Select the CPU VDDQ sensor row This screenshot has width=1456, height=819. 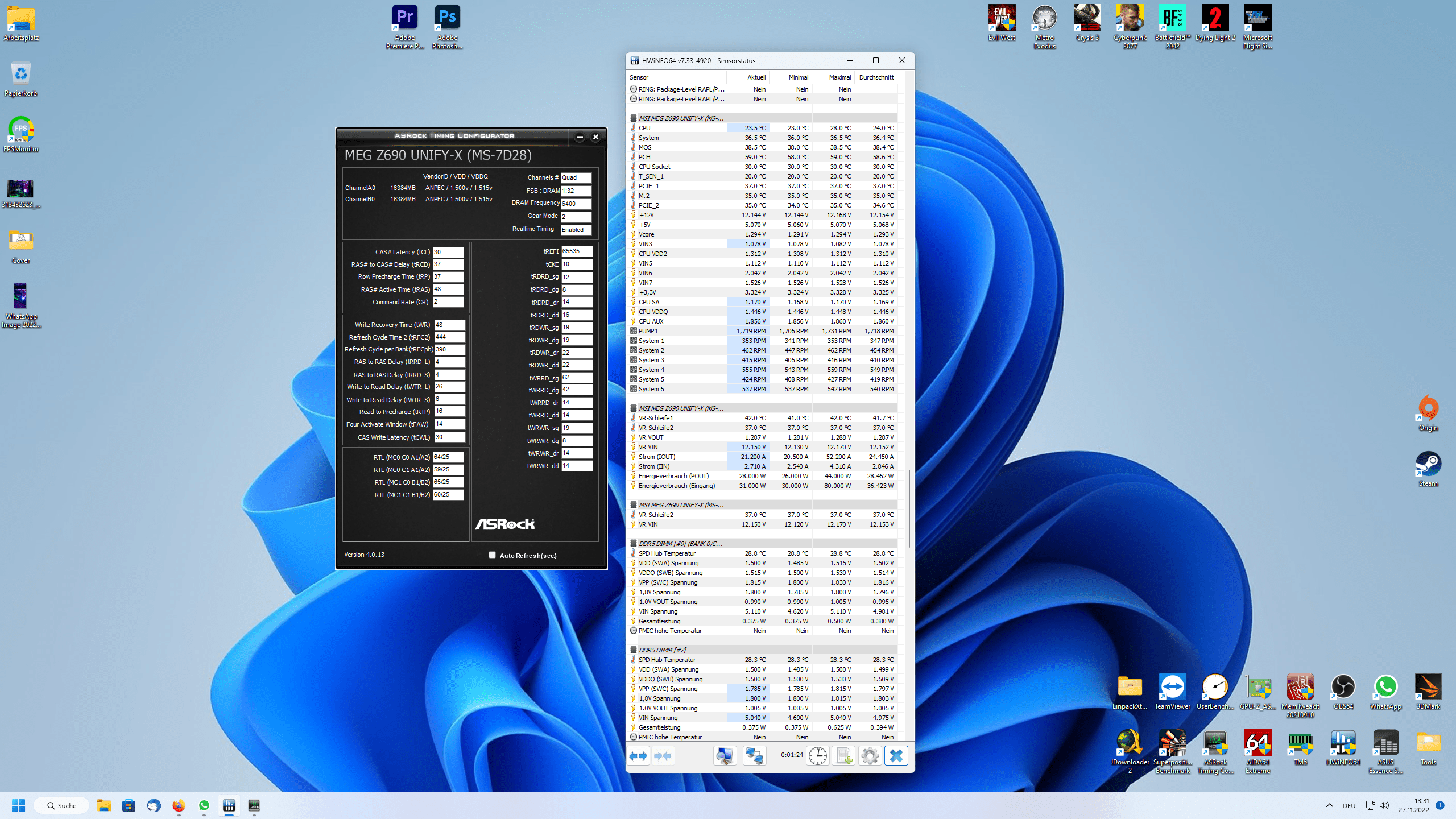763,312
